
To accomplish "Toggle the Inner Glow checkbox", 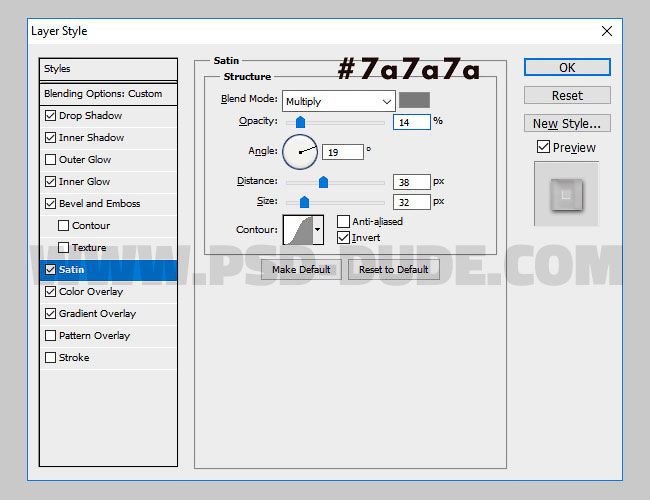I will coord(50,181).
